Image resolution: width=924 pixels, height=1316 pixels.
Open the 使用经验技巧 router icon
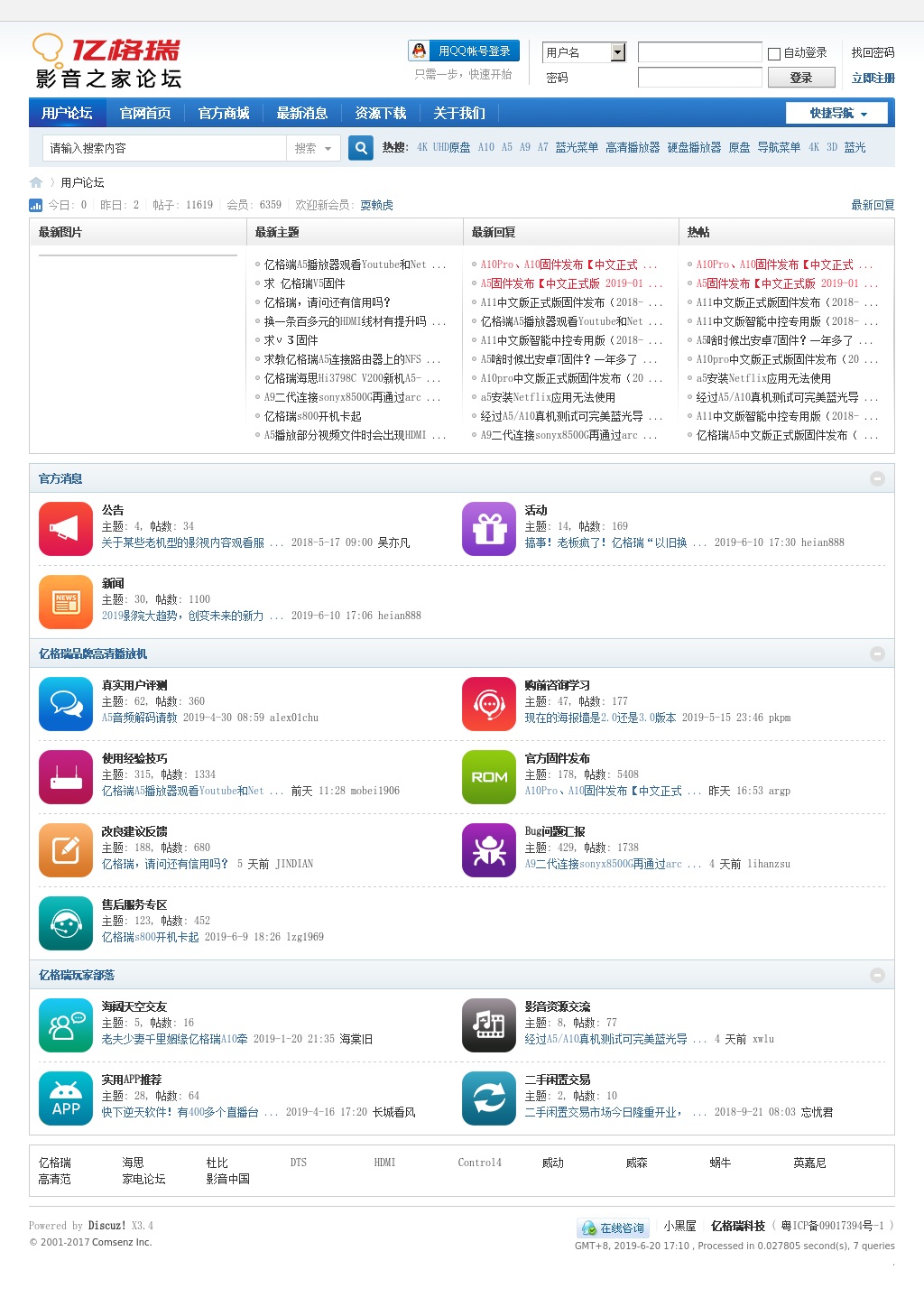[66, 777]
